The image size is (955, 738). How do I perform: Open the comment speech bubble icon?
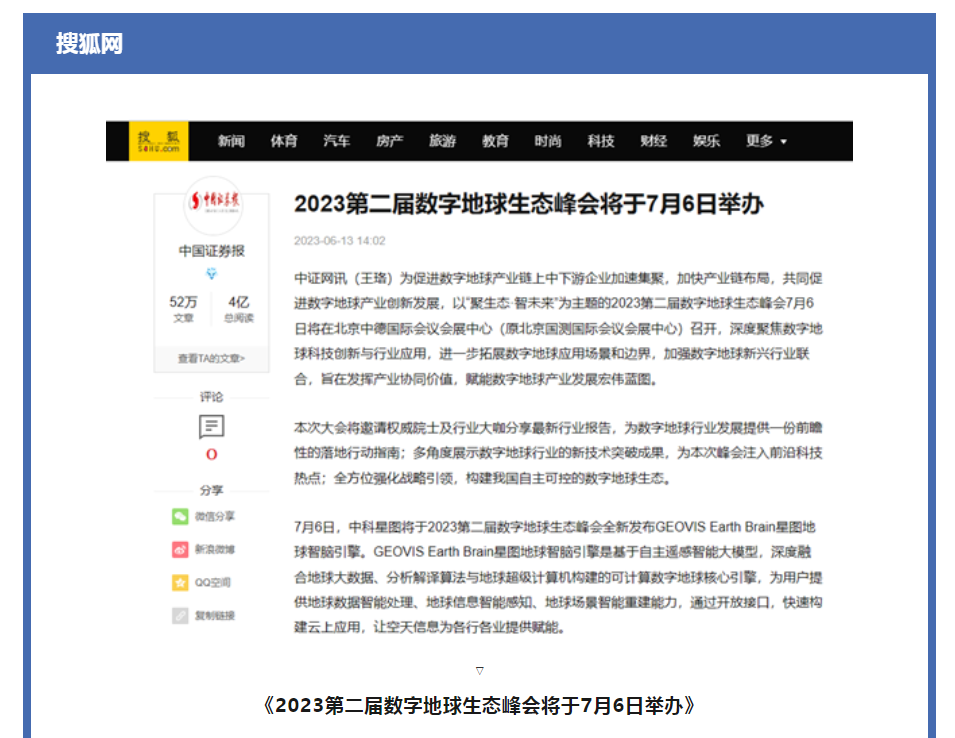tap(211, 427)
